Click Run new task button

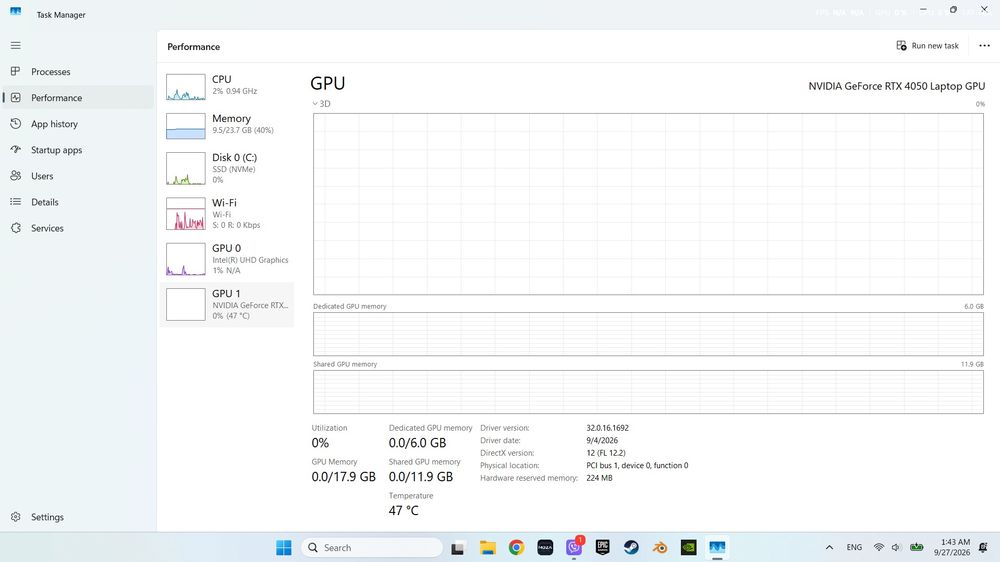click(928, 46)
